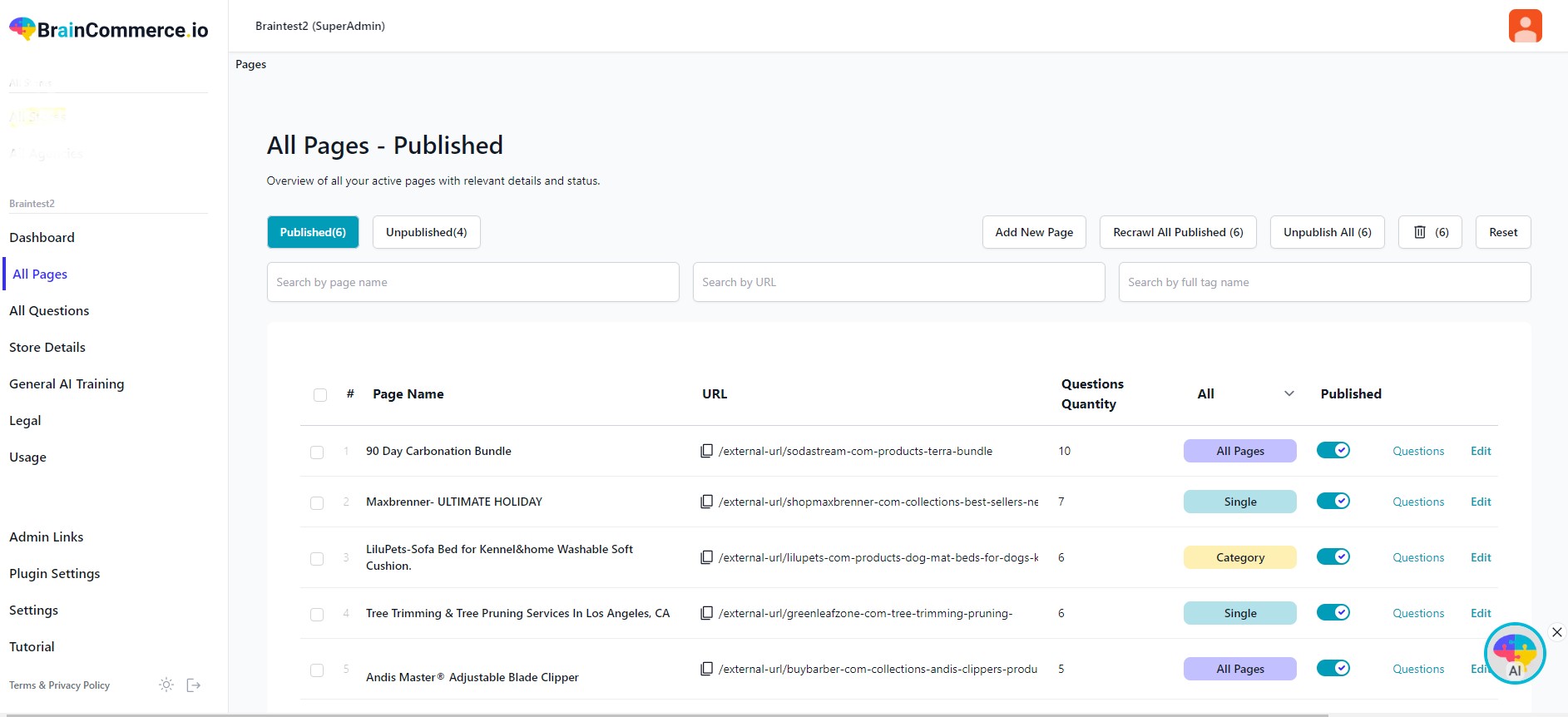Open the Tutorial sidebar item
Image resolution: width=1568 pixels, height=717 pixels.
32,646
